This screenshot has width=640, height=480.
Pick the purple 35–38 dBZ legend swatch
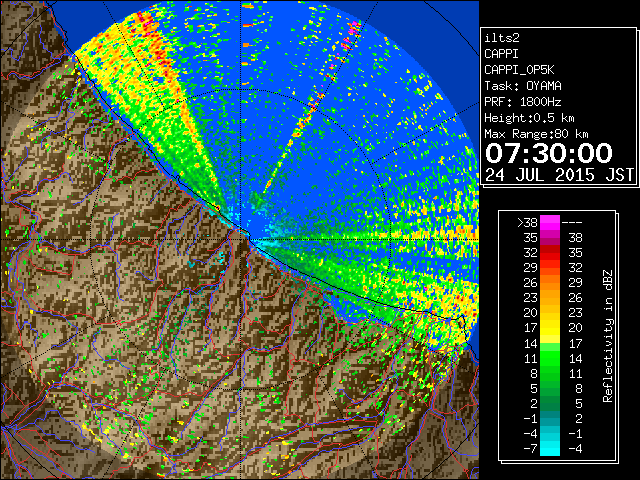[x=550, y=238]
